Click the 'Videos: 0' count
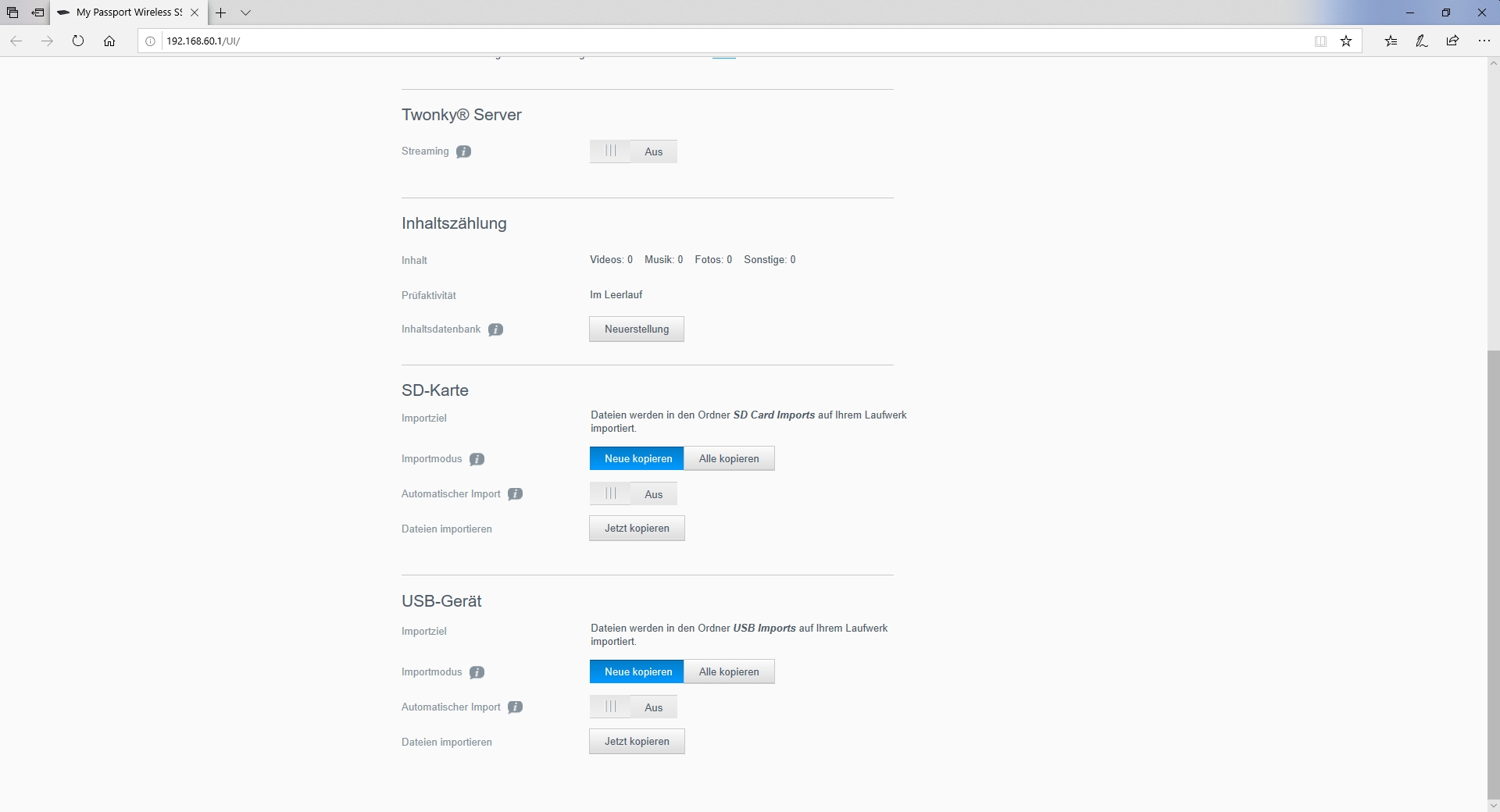Viewport: 1500px width, 812px height. (x=611, y=260)
